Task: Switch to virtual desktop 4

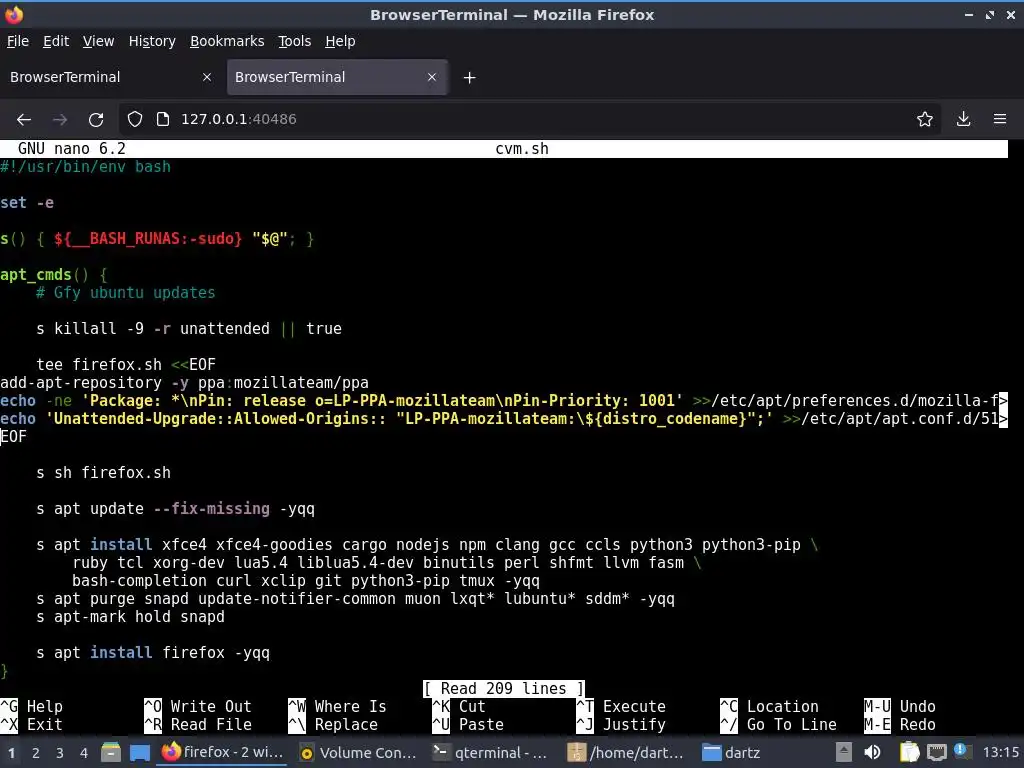Action: tap(84, 753)
